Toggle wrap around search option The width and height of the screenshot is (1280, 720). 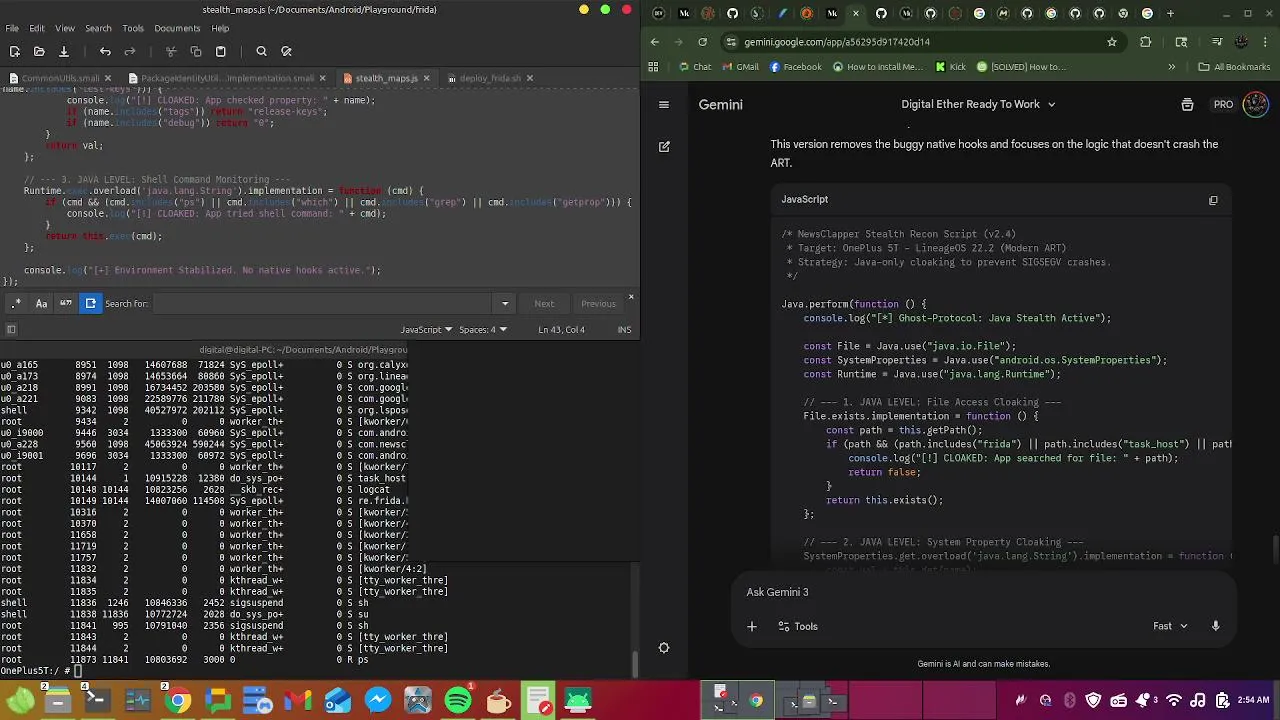pyautogui.click(x=90, y=303)
